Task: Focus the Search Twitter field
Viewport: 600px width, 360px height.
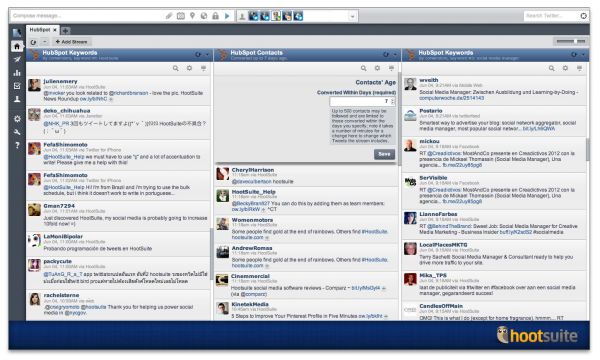Action: pos(551,16)
